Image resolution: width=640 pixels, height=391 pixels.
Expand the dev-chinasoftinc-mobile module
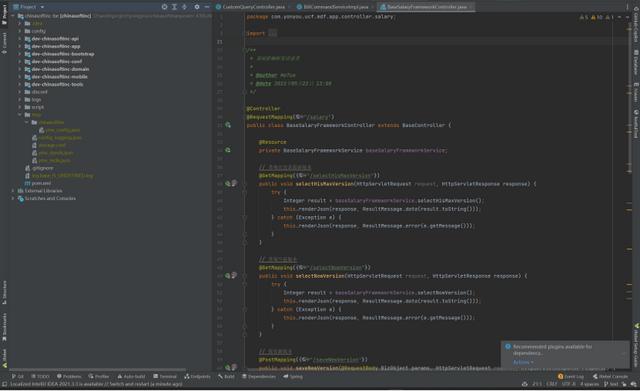[20, 77]
